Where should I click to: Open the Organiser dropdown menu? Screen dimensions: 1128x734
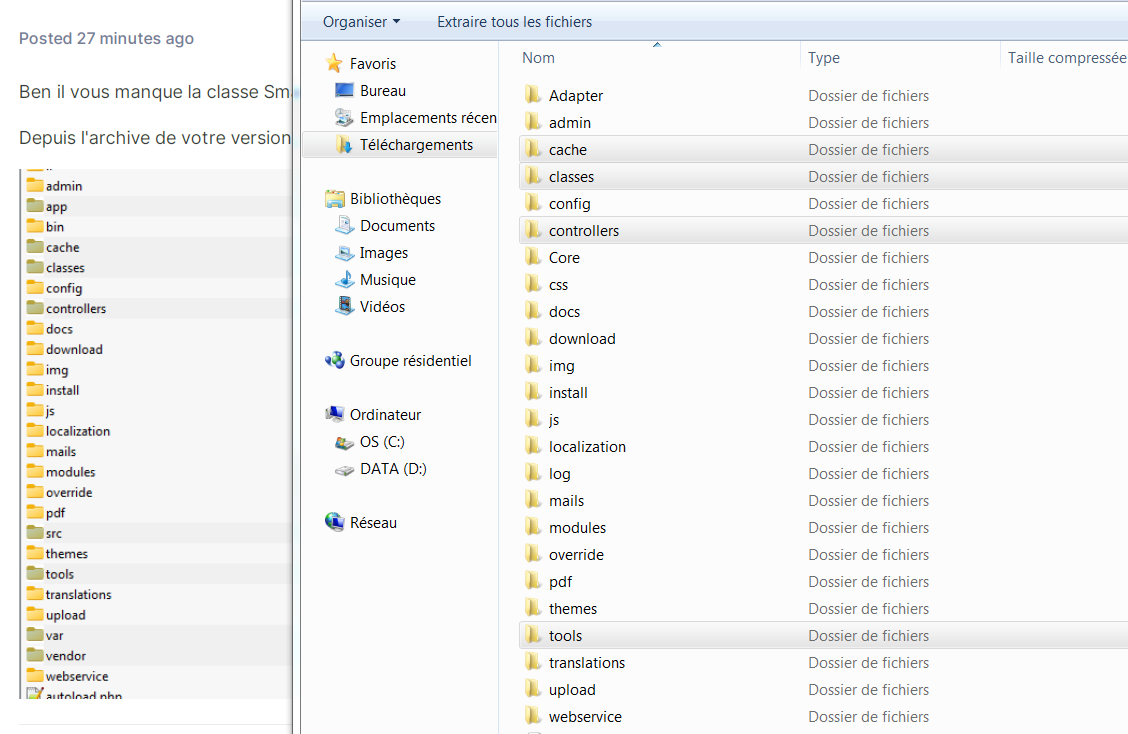361,22
